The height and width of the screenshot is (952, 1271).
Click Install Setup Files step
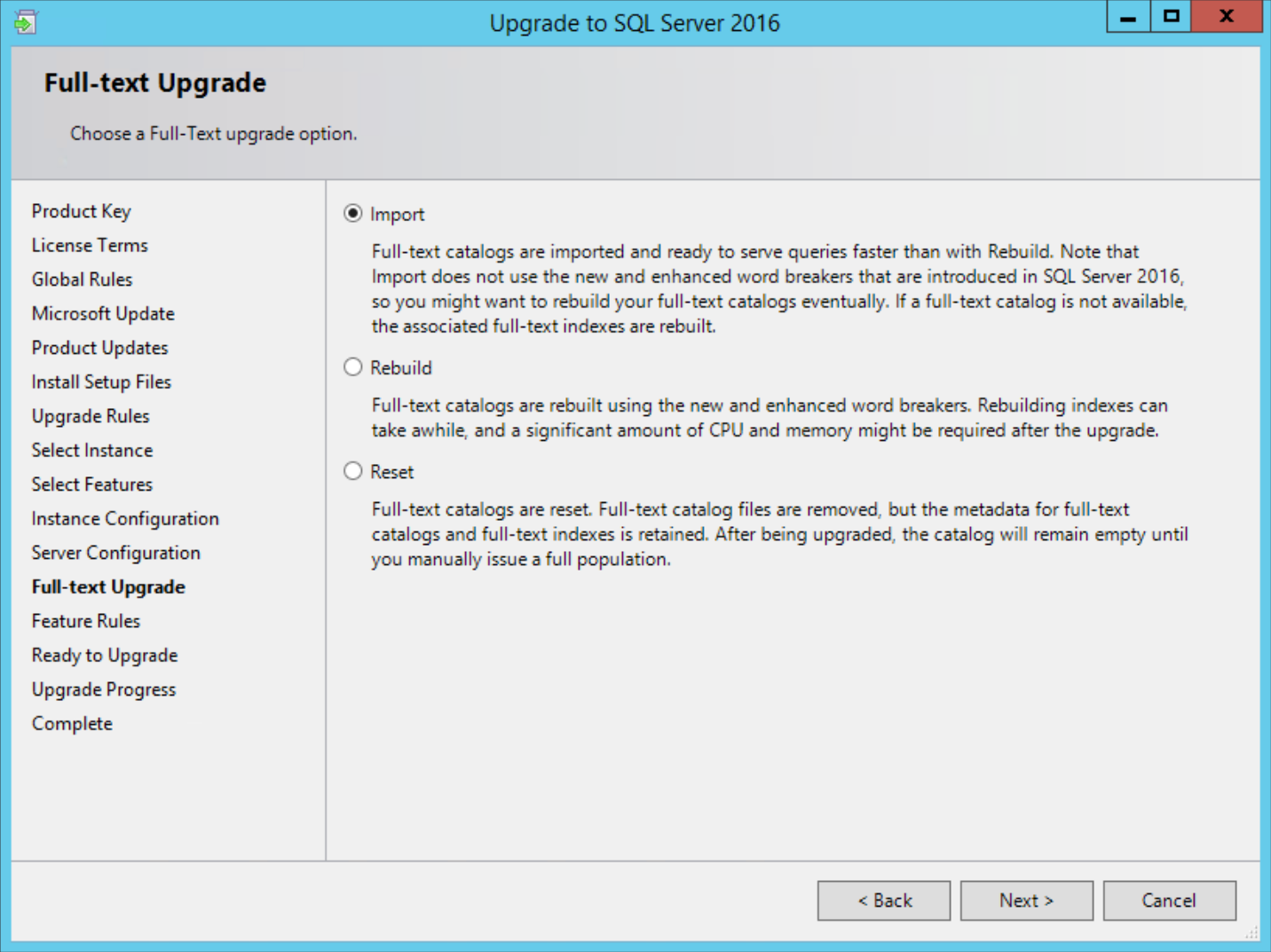point(101,382)
